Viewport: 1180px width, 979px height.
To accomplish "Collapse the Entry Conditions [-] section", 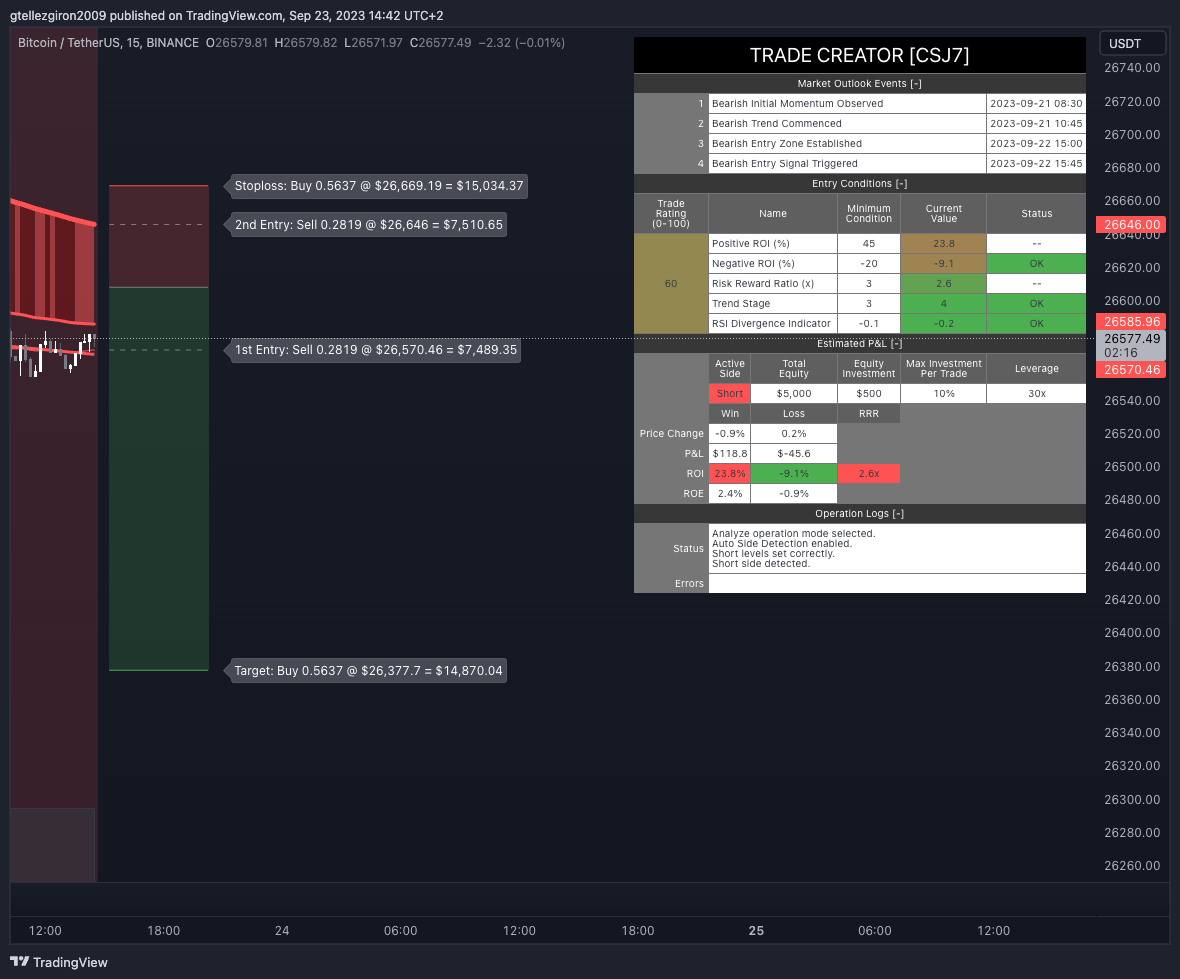I will click(x=859, y=184).
